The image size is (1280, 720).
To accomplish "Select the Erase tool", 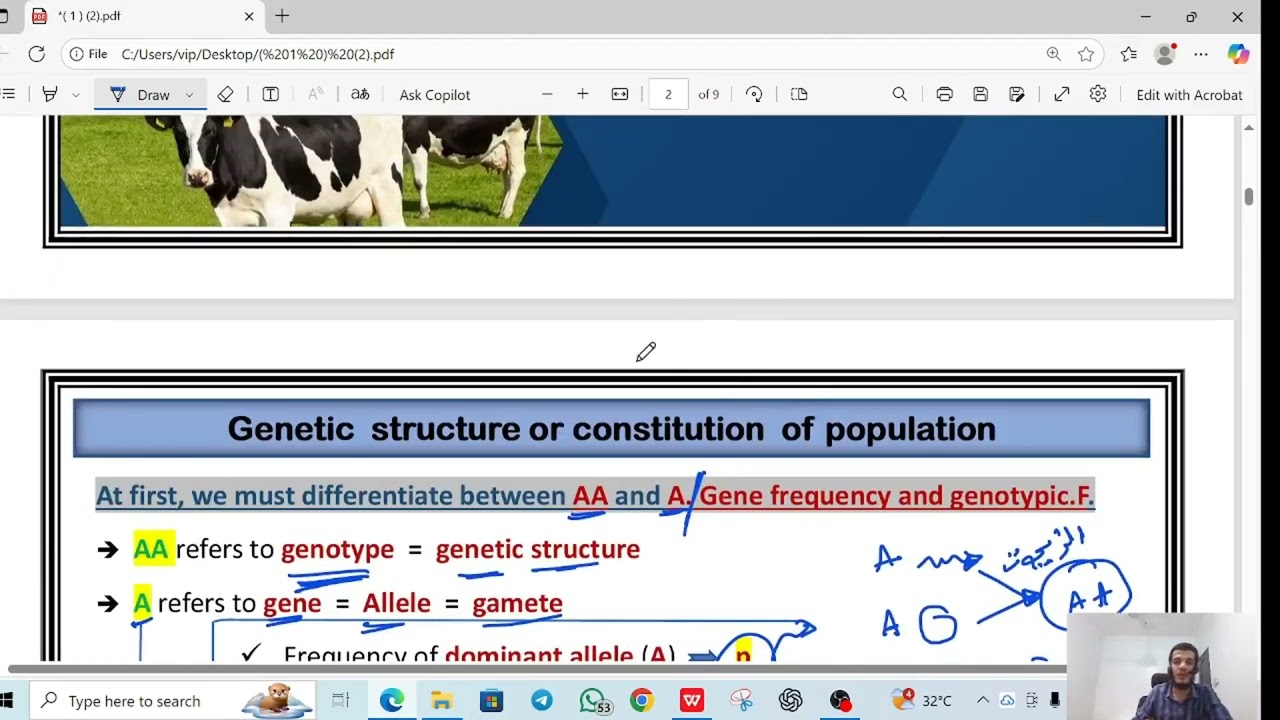I will (x=225, y=94).
